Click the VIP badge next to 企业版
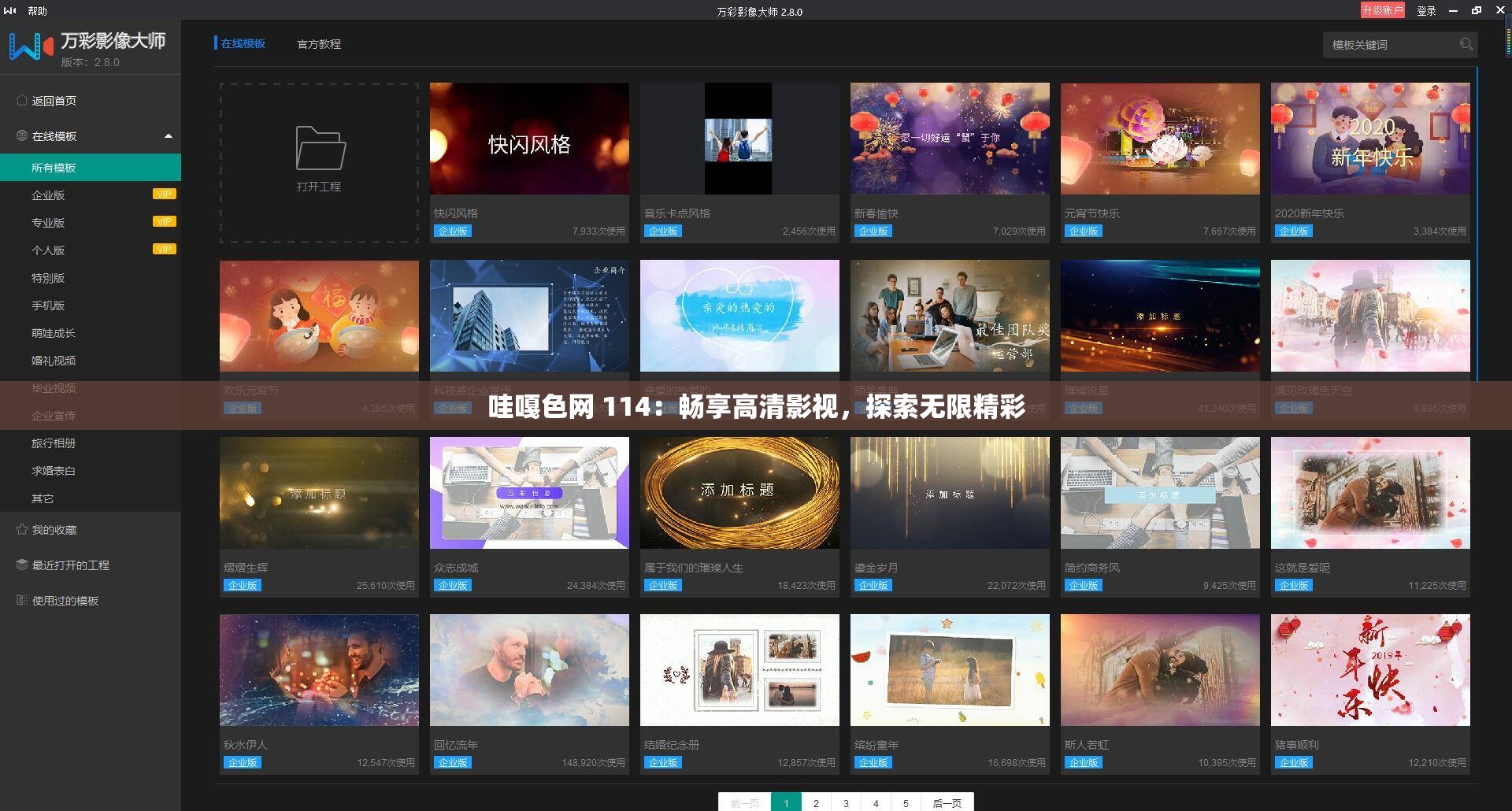The image size is (1512, 811). (164, 194)
